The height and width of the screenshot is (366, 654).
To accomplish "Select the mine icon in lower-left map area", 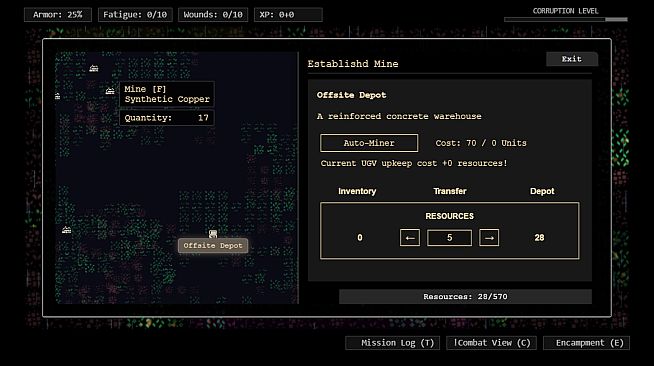I will [x=67, y=230].
